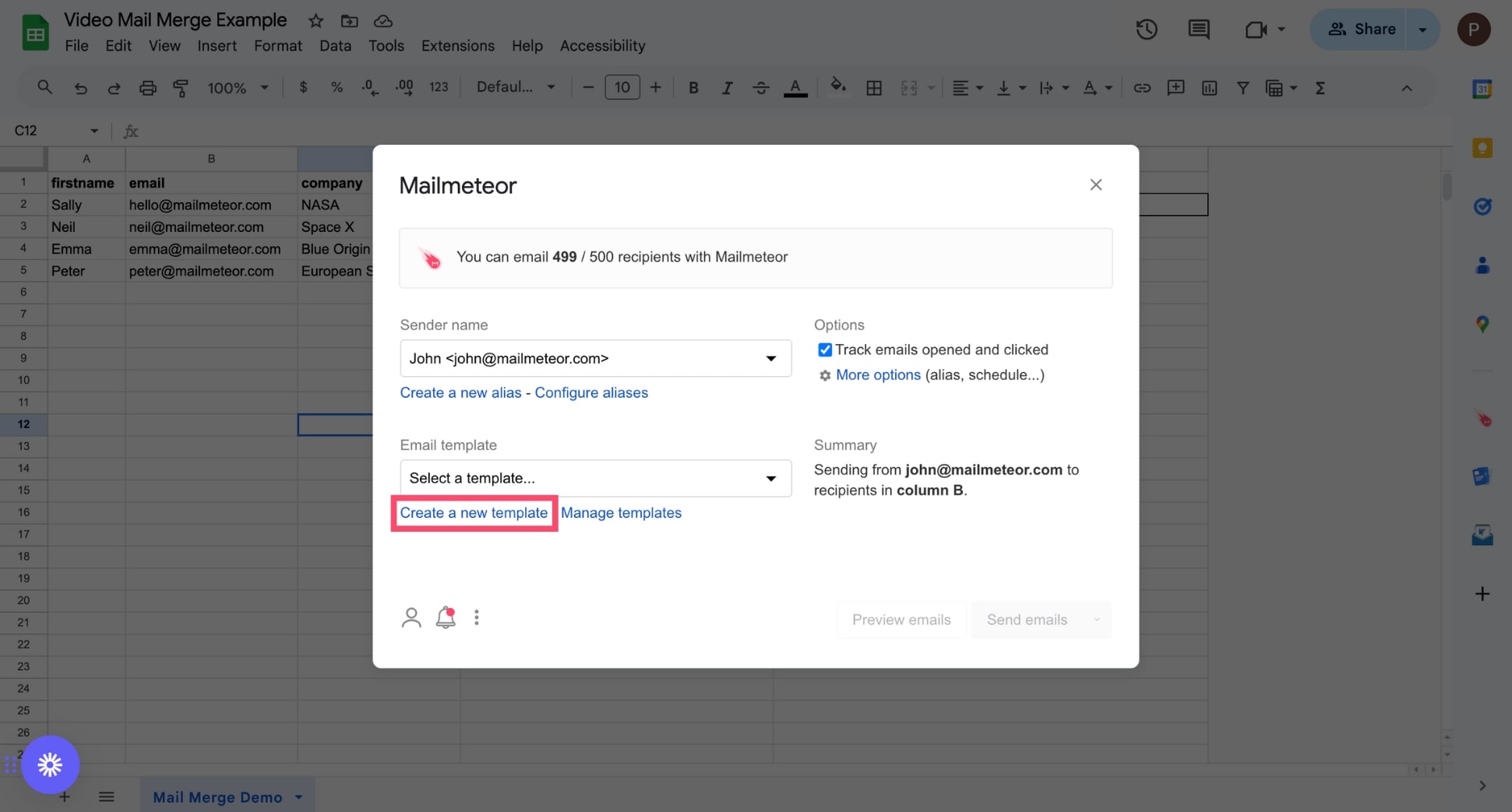Click the create filter funnel icon

(1243, 88)
